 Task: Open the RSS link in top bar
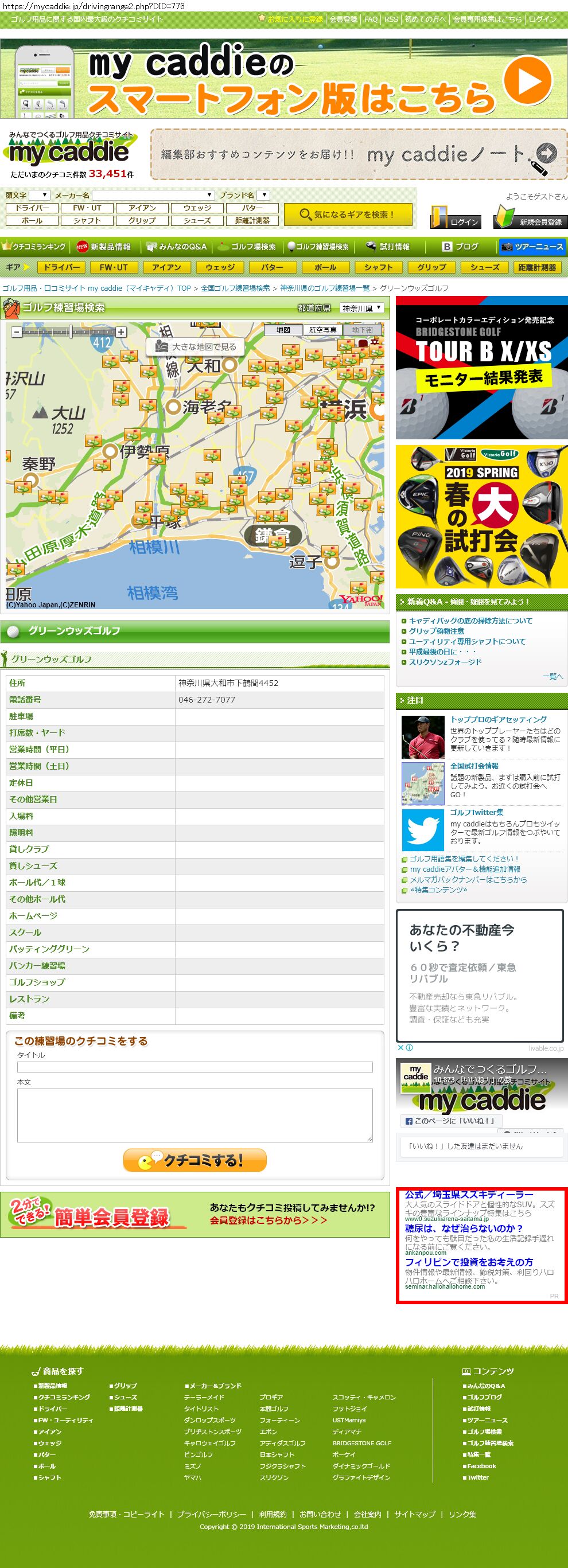coord(391,19)
